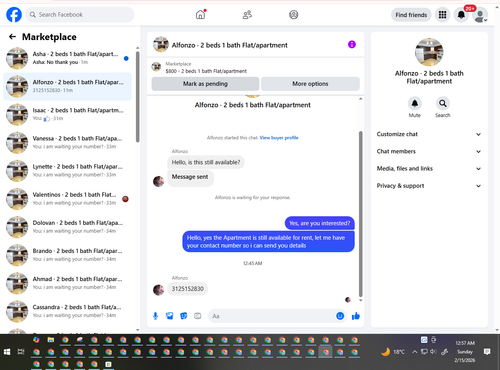Open Isaac conversation in list
This screenshot has width=500, height=370.
click(67, 114)
